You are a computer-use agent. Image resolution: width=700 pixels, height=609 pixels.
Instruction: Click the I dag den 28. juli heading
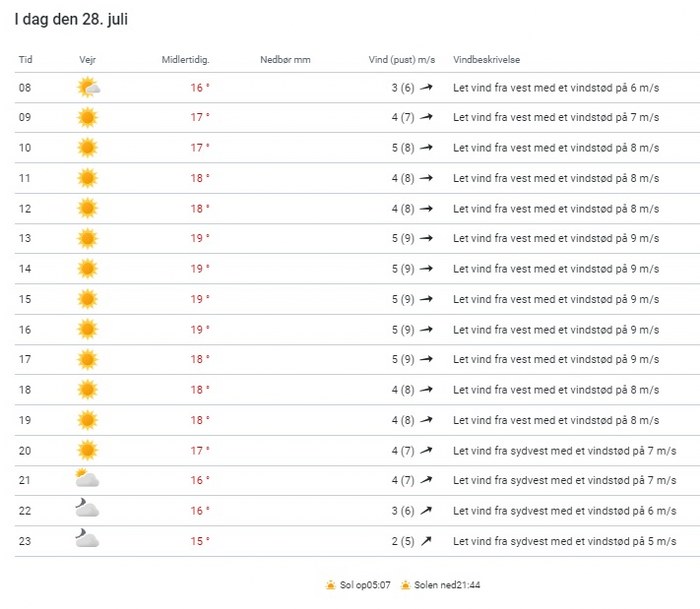70,19
